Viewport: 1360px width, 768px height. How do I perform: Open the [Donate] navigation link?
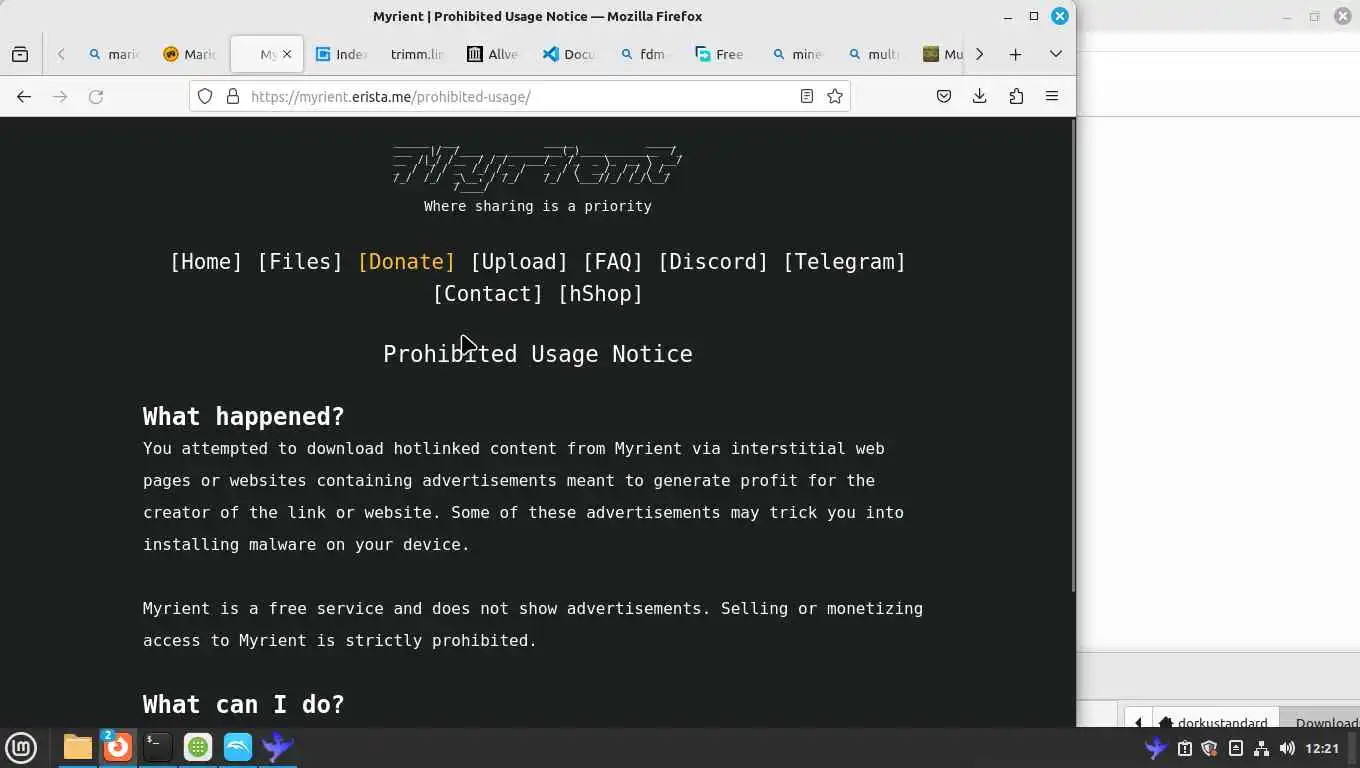pos(406,262)
